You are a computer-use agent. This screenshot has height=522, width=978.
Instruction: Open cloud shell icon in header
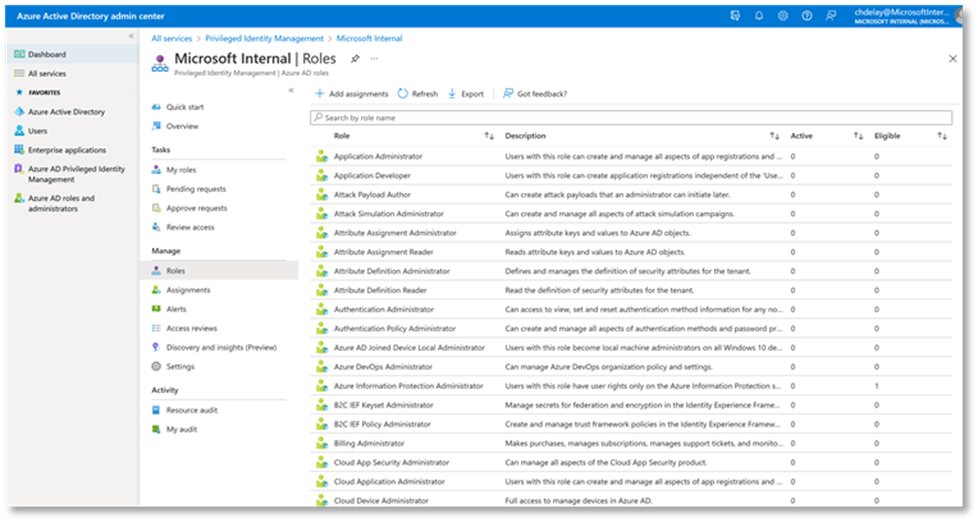click(x=736, y=16)
